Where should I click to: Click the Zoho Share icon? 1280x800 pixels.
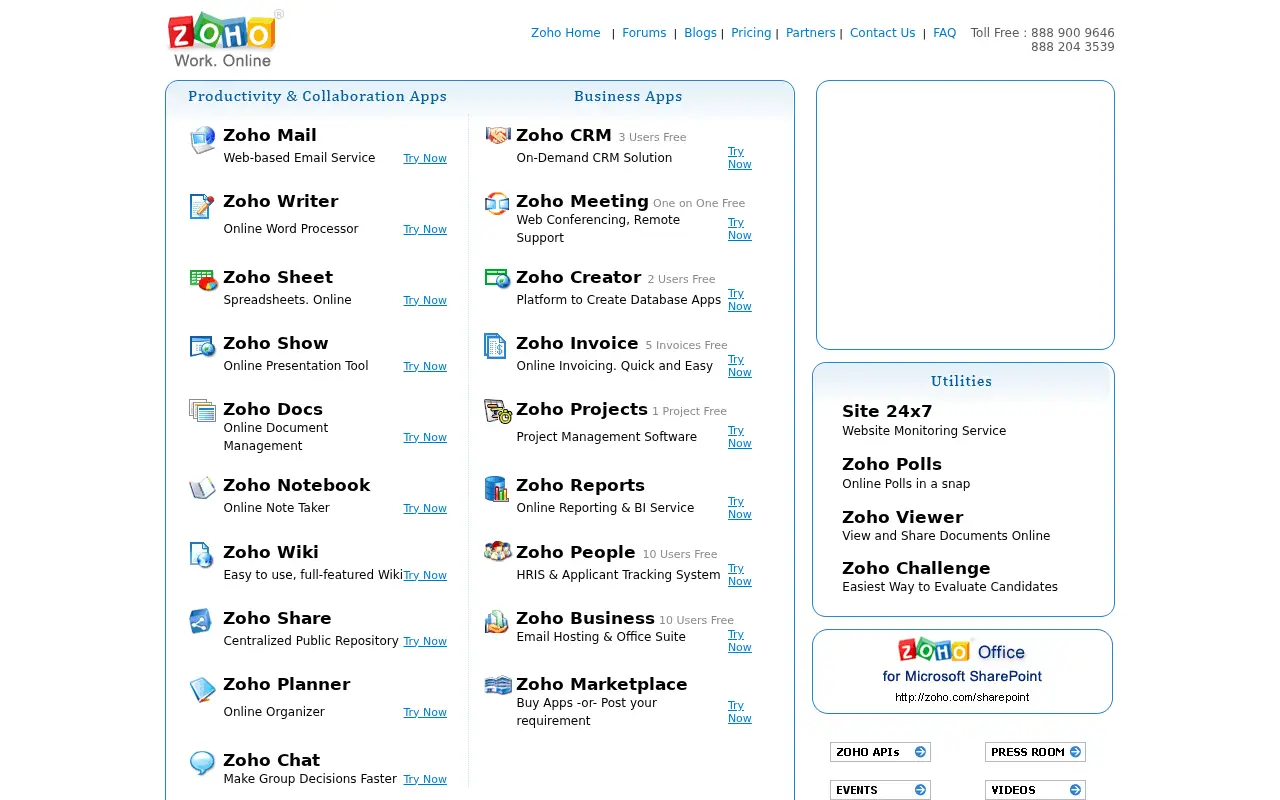[x=201, y=621]
